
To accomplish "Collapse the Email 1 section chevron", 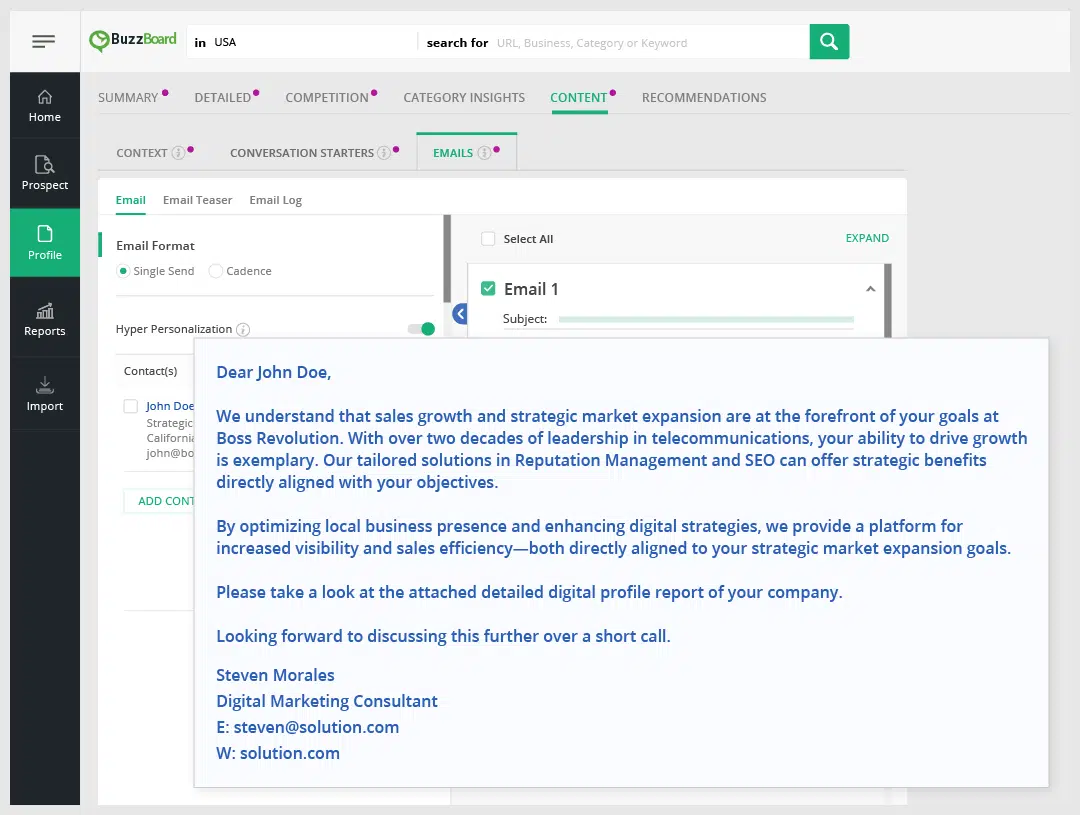I will [870, 289].
